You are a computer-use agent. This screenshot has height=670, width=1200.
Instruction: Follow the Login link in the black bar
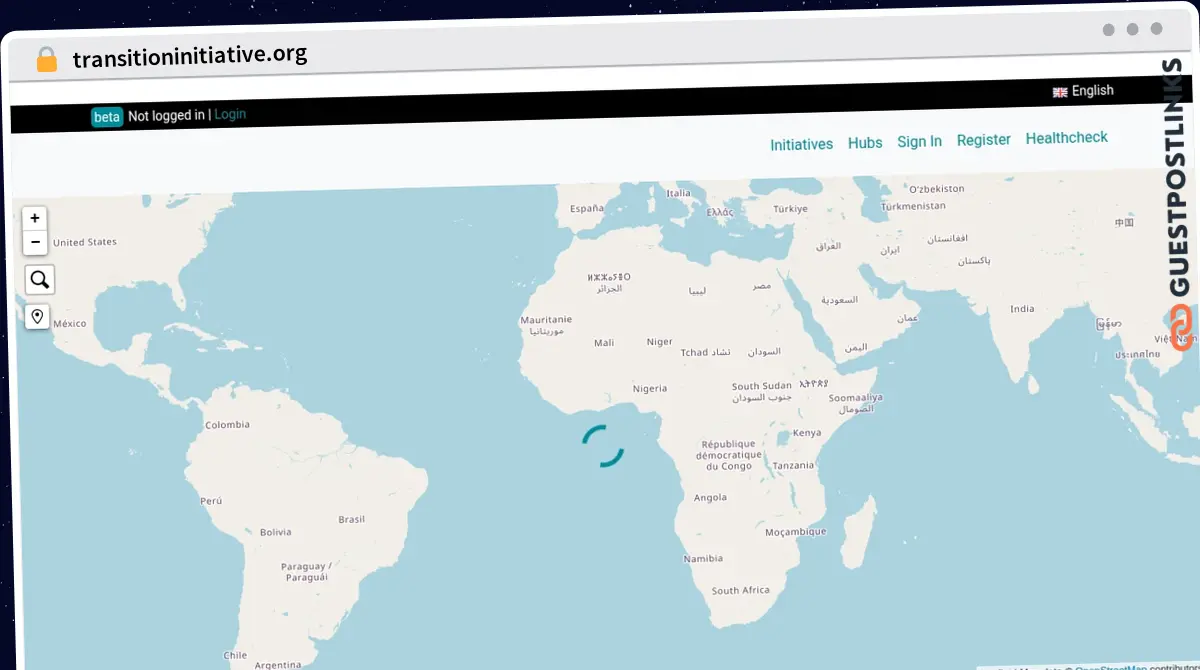point(230,114)
